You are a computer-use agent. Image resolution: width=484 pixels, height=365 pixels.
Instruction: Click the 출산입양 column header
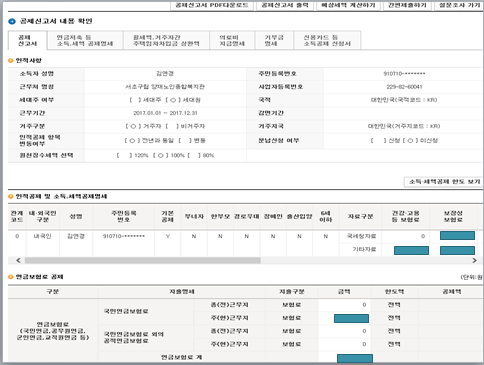(x=299, y=217)
